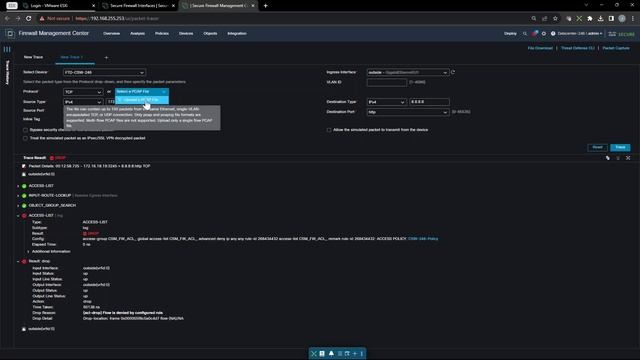Click the Trace button

tap(620, 147)
